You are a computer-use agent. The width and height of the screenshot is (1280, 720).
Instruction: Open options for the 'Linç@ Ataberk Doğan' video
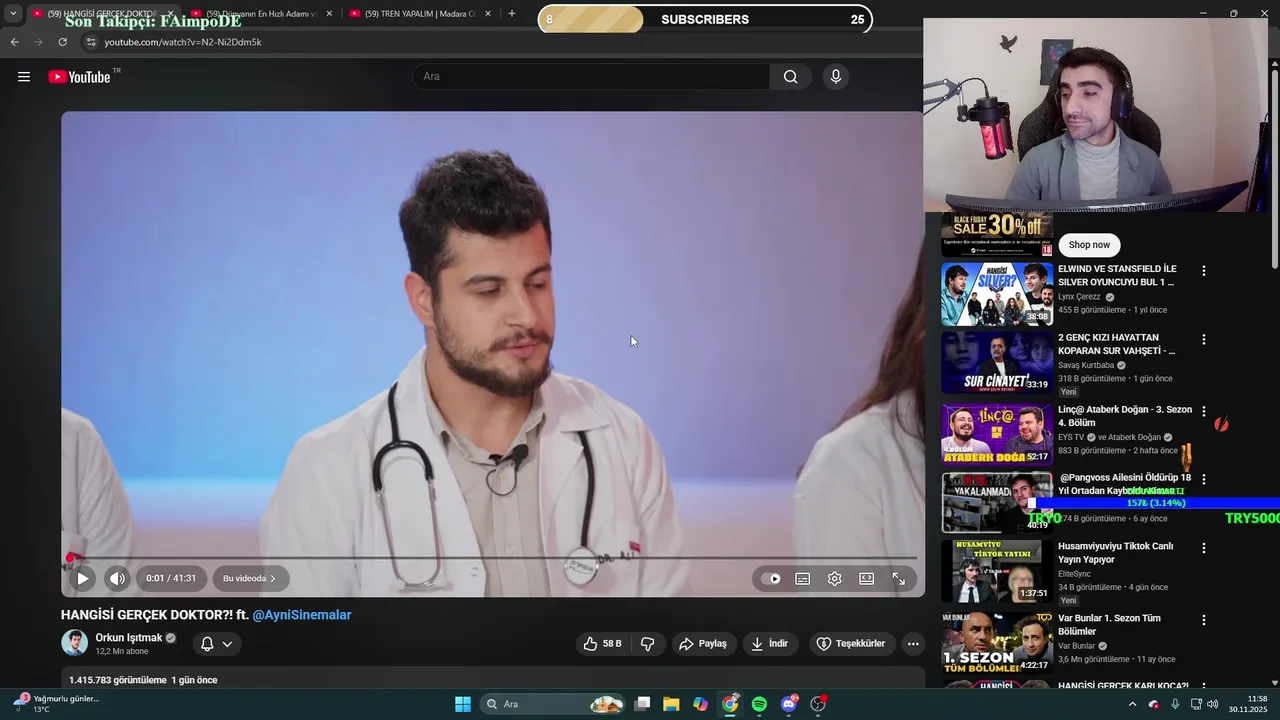[x=1204, y=411]
